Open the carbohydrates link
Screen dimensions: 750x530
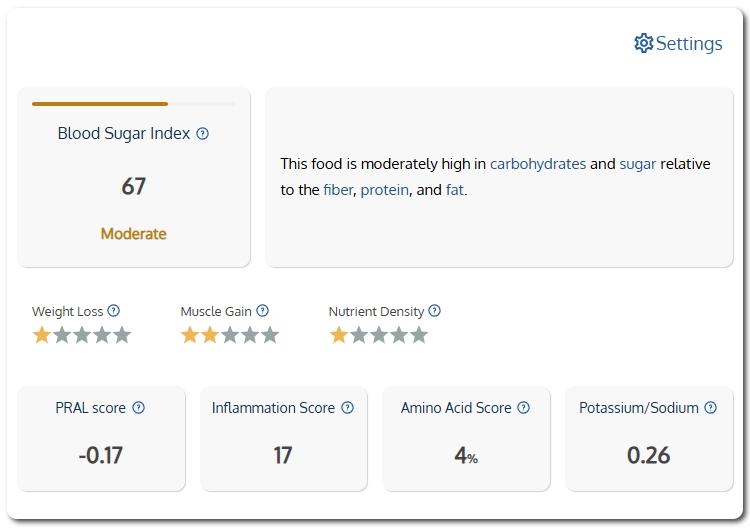[538, 164]
